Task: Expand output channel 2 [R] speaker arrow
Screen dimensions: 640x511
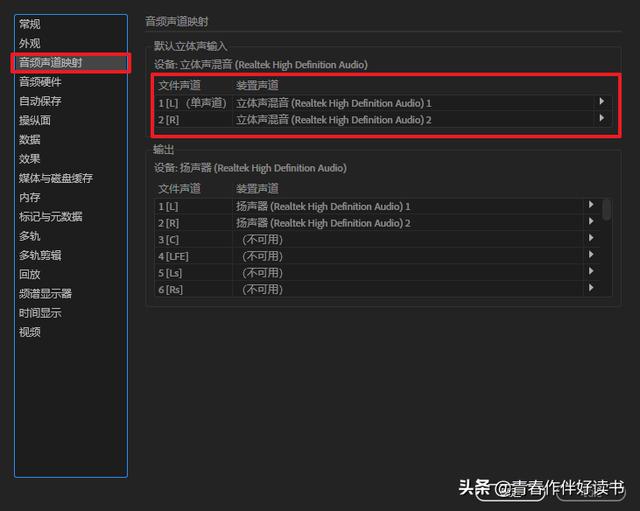Action: [591, 222]
